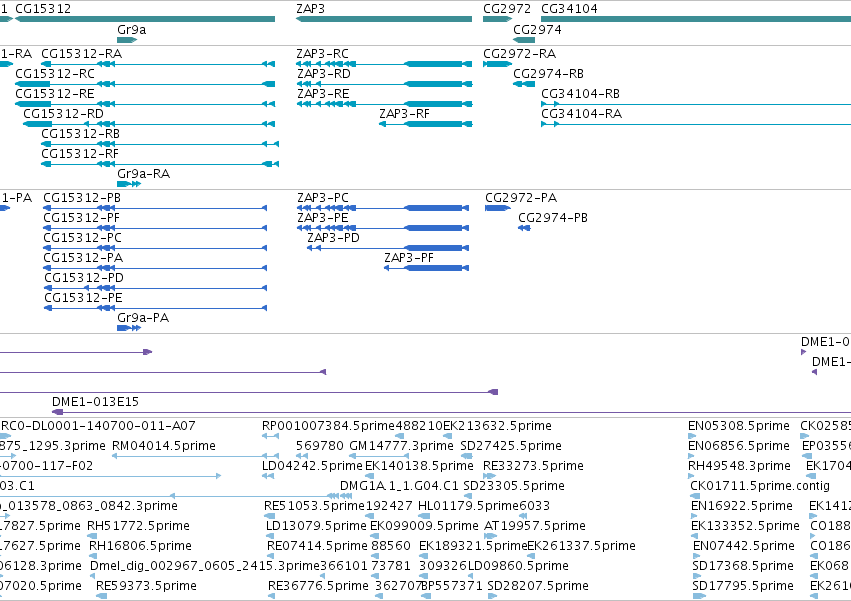This screenshot has width=851, height=601.
Task: Select the Gr9a-PA protein label
Action: [x=143, y=318]
